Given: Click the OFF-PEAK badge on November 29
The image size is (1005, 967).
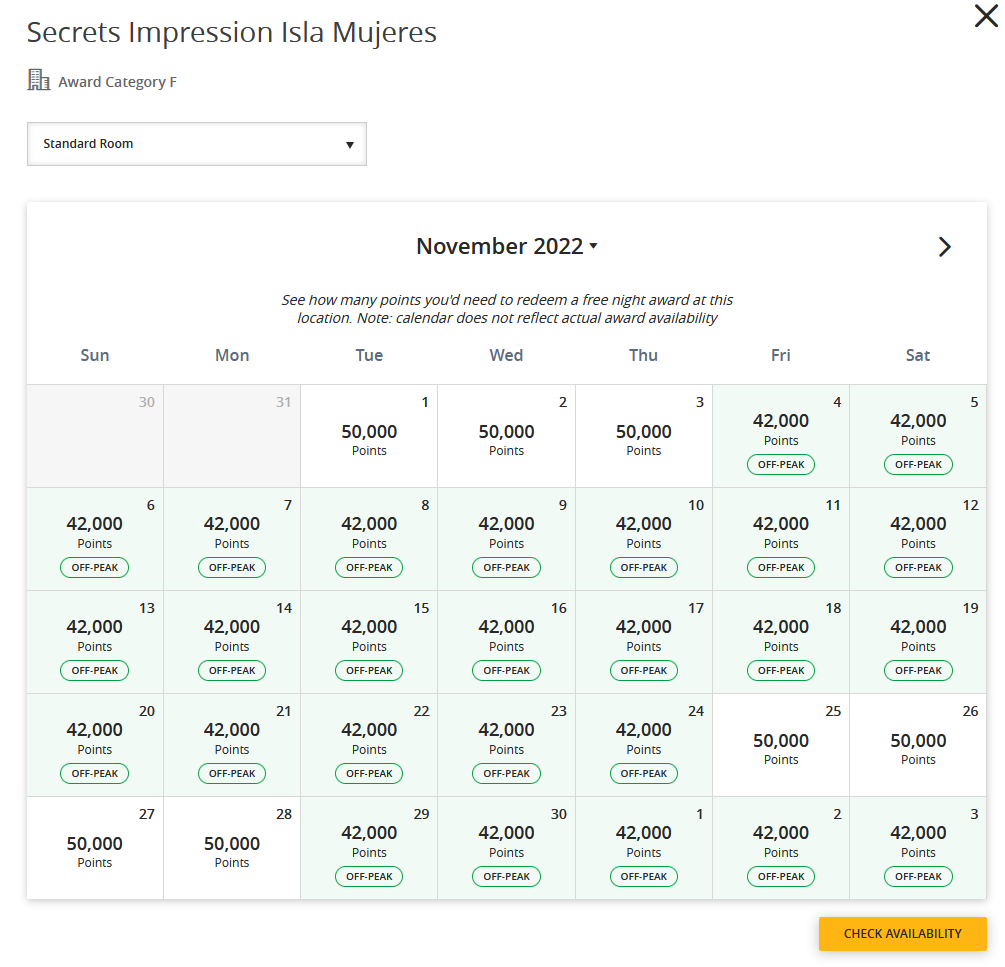Looking at the screenshot, I should pos(369,877).
